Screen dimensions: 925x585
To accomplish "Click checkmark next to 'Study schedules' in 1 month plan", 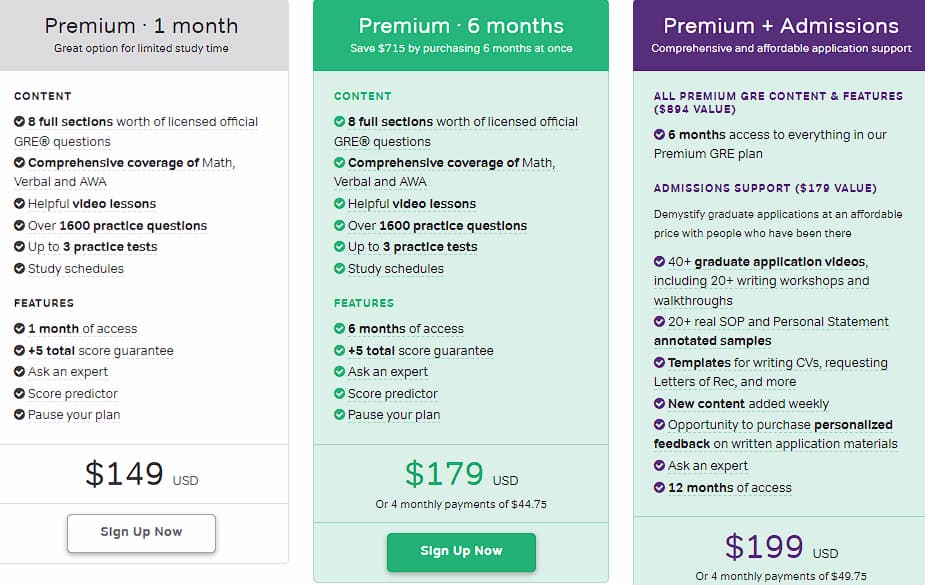I will pos(19,268).
